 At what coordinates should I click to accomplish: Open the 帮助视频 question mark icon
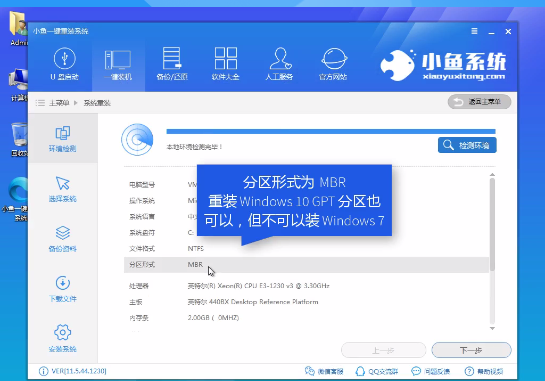coord(484,371)
